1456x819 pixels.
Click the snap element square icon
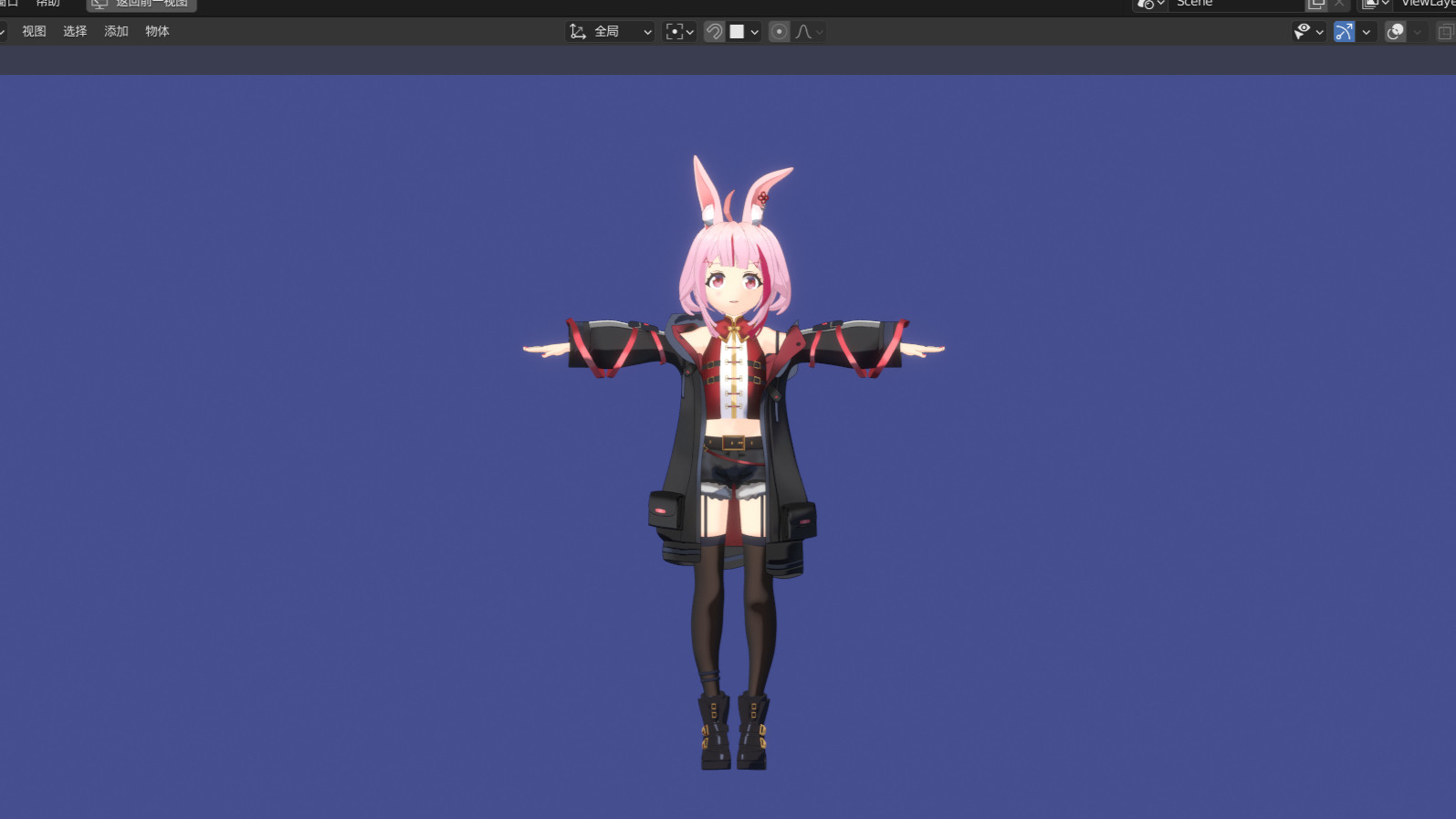point(737,32)
